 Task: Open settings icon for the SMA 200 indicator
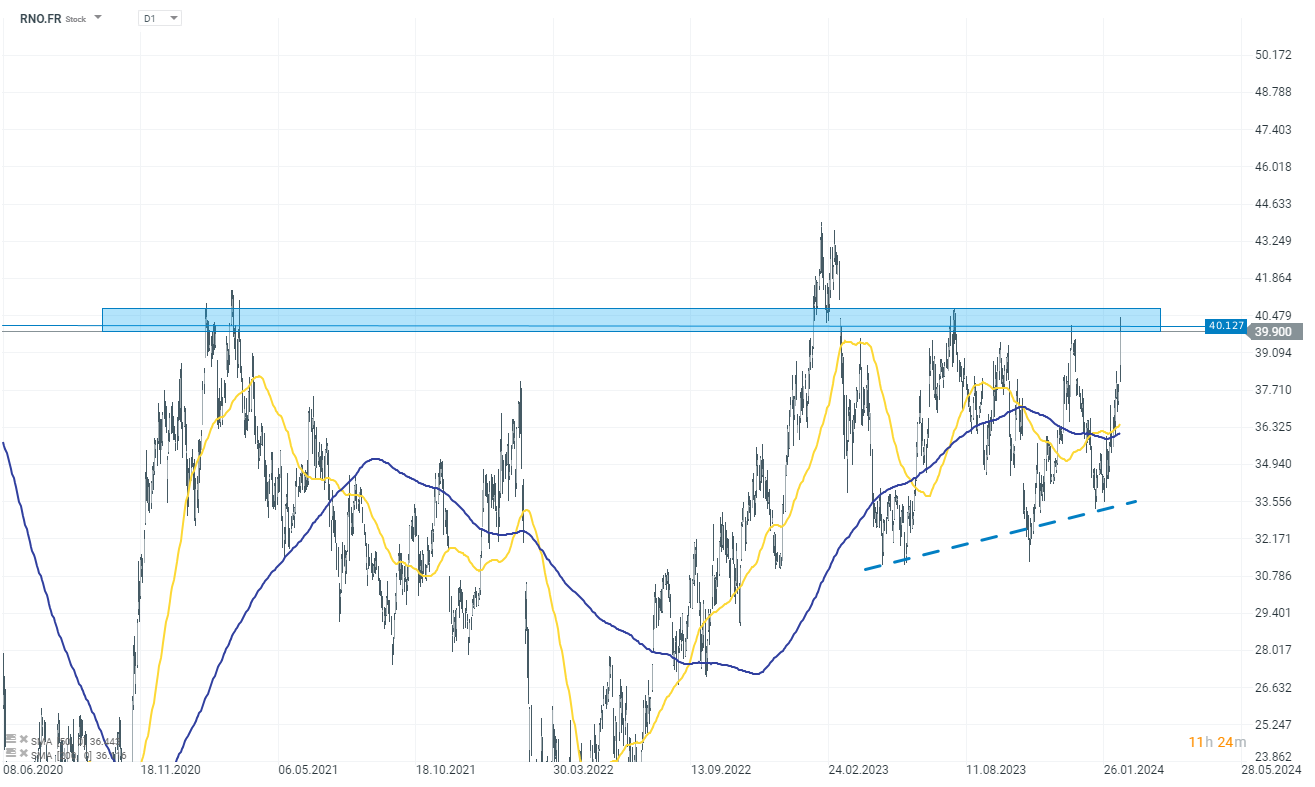(10, 754)
